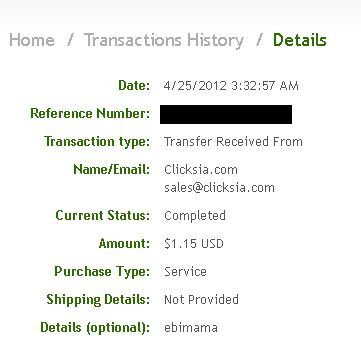Go to Transactions History breadcrumb
The width and height of the screenshot is (361, 360).
(164, 41)
